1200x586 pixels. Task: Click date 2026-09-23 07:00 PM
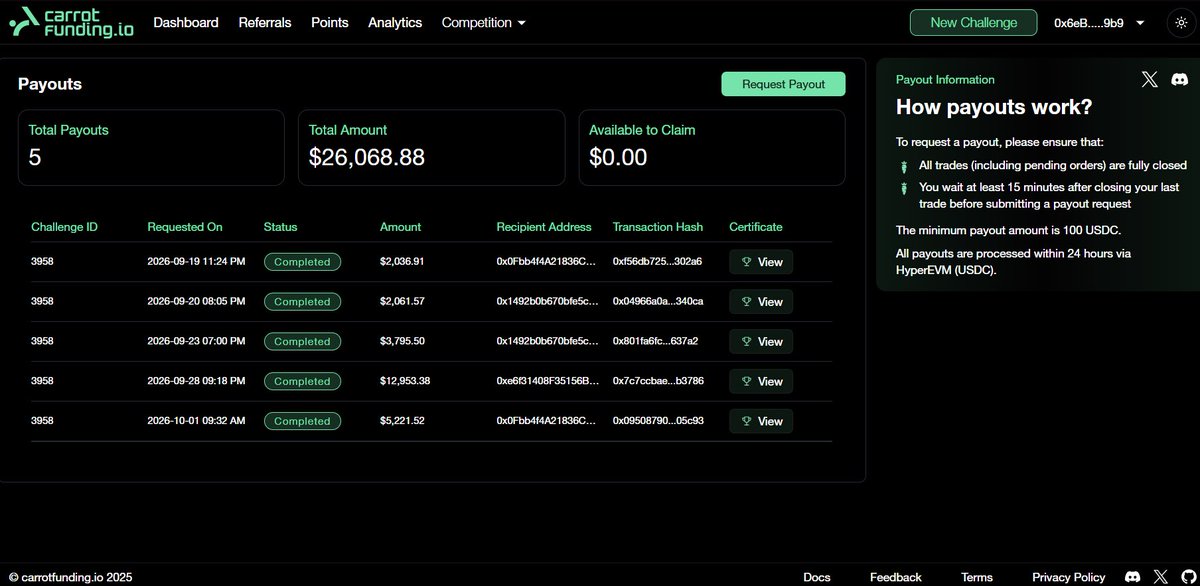tap(196, 342)
